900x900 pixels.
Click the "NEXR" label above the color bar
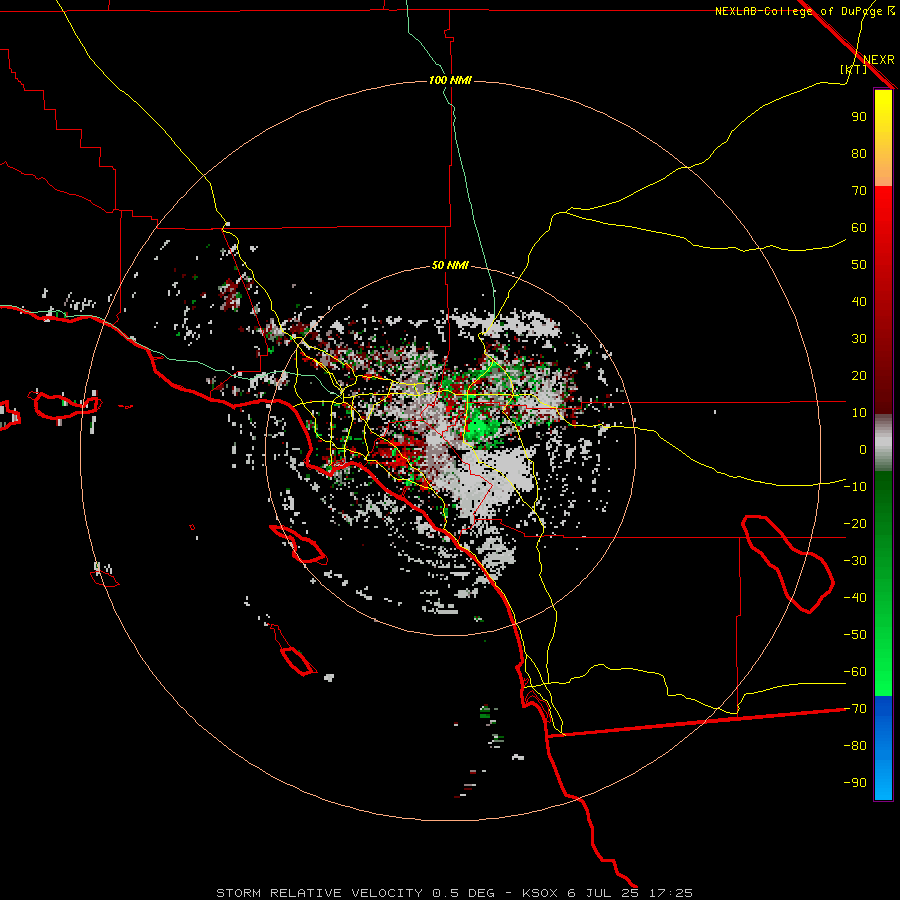[x=879, y=60]
